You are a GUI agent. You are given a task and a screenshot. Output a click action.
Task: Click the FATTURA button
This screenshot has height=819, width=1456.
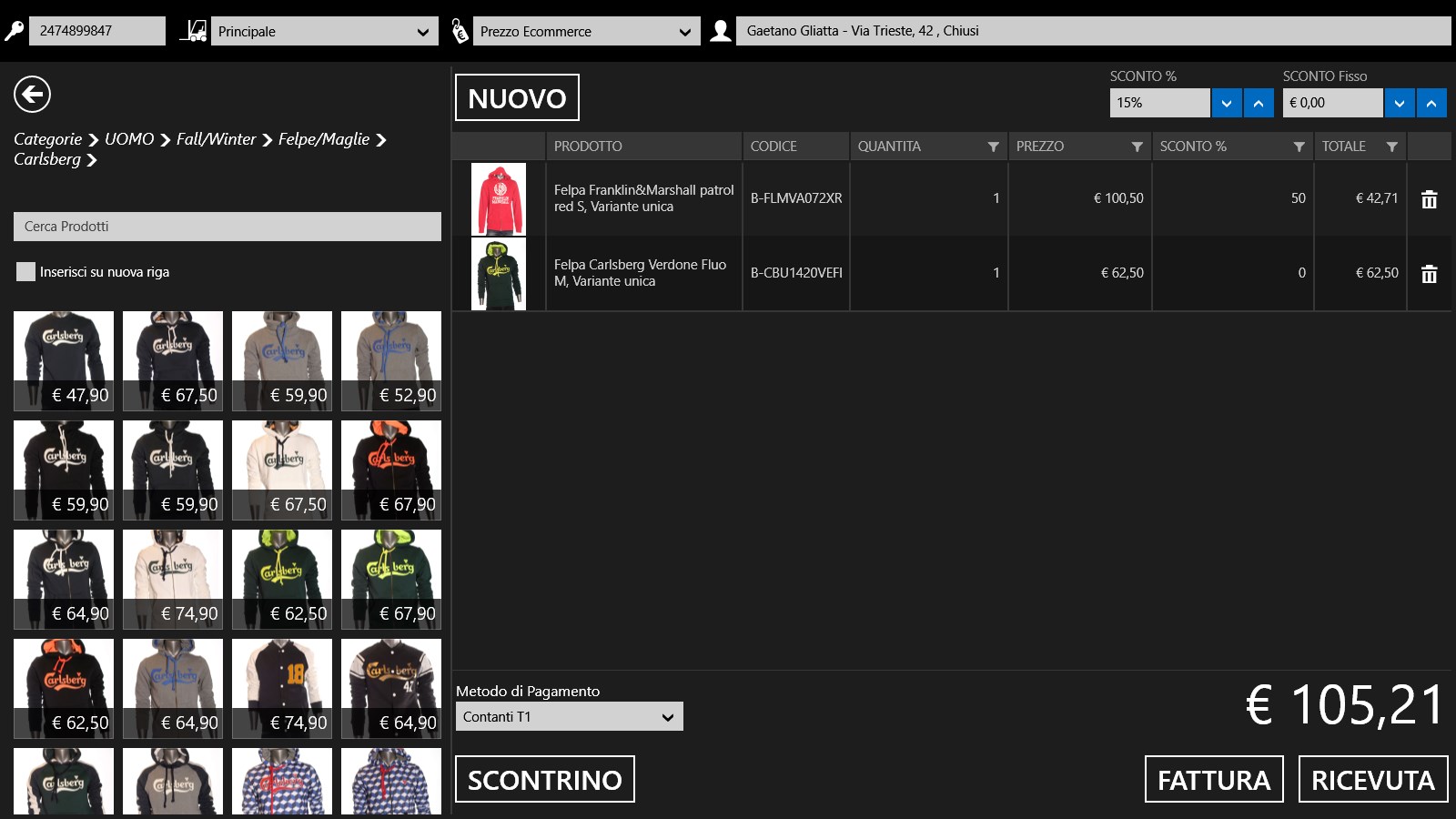point(1213,779)
